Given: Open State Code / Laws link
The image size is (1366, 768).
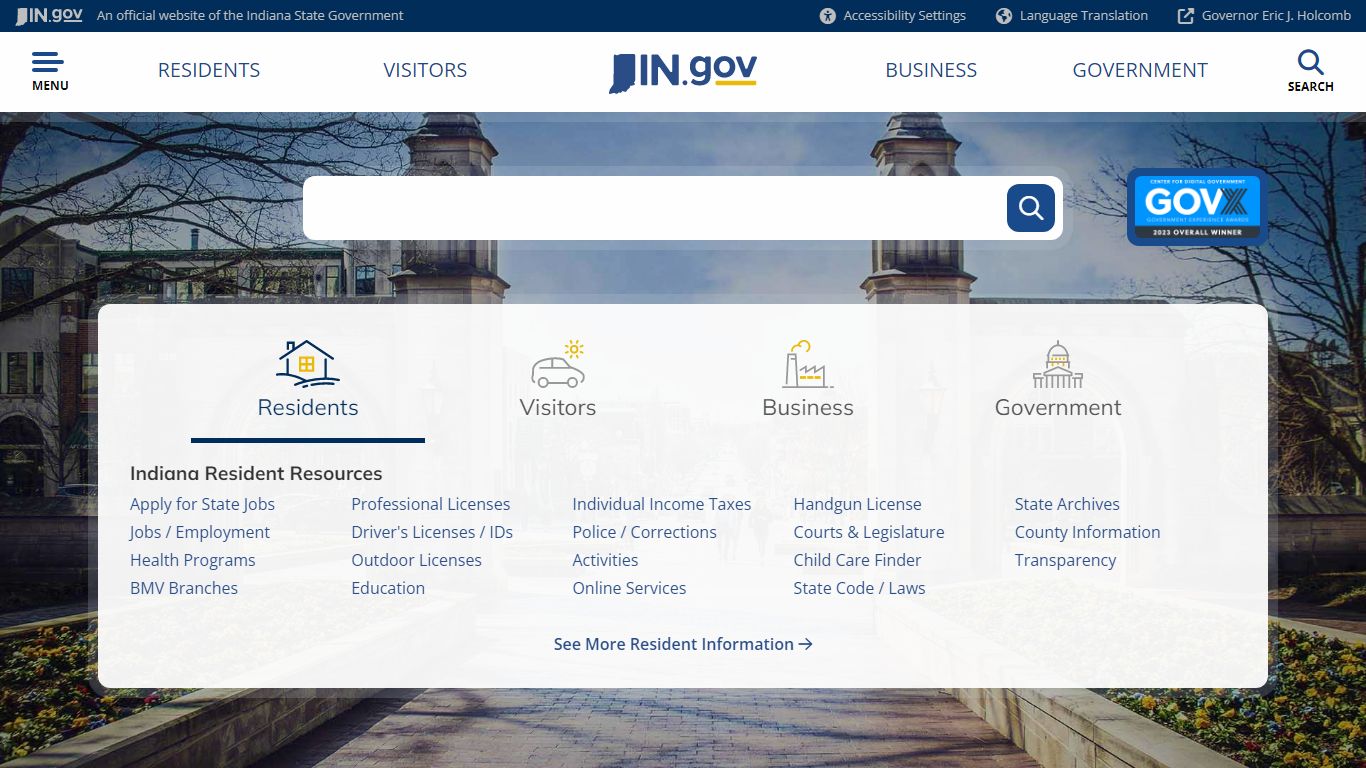Looking at the screenshot, I should click(859, 588).
